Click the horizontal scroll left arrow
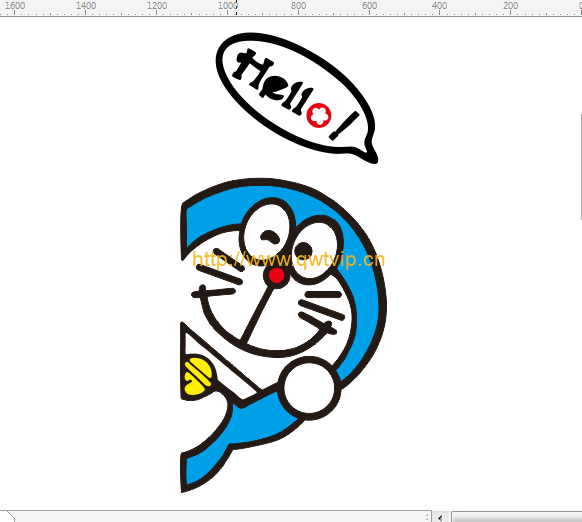The width and height of the screenshot is (582, 522). pos(440,517)
